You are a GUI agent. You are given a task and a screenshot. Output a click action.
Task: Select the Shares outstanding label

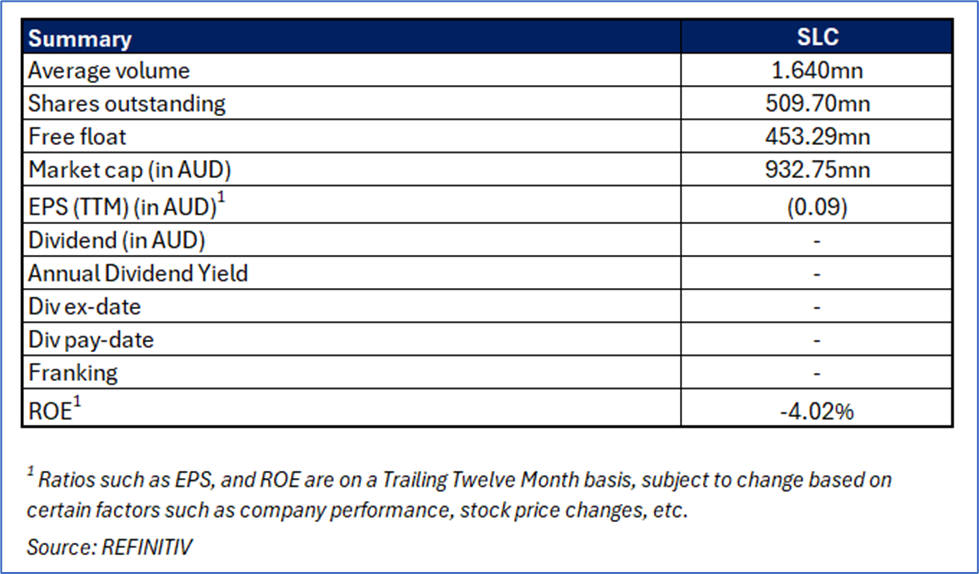(127, 103)
